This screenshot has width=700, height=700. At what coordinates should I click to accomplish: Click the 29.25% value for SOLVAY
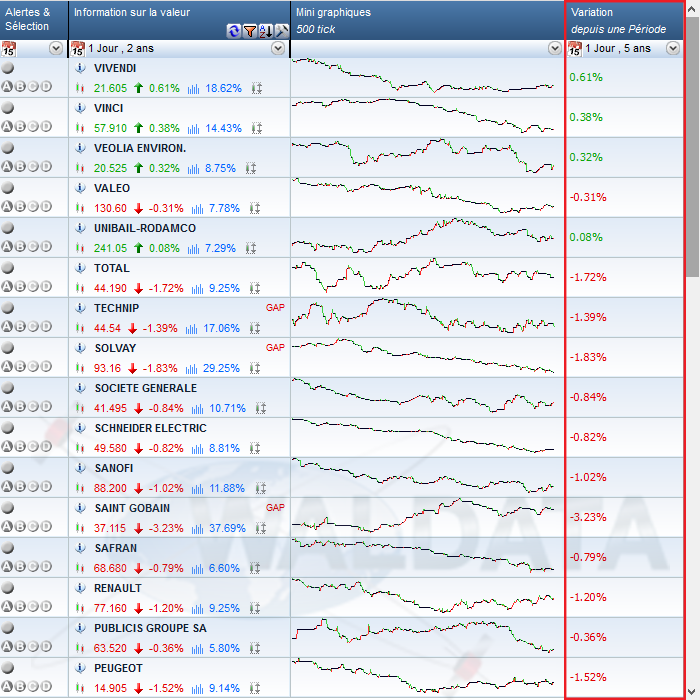(x=221, y=368)
